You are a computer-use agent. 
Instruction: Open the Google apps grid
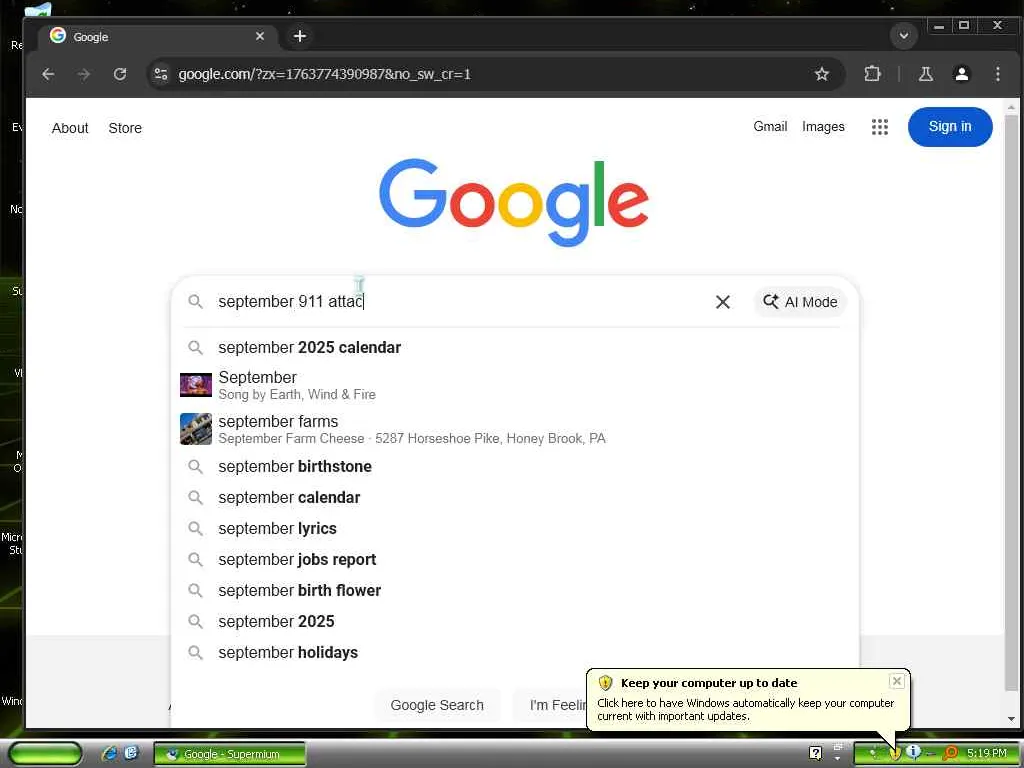(x=880, y=127)
